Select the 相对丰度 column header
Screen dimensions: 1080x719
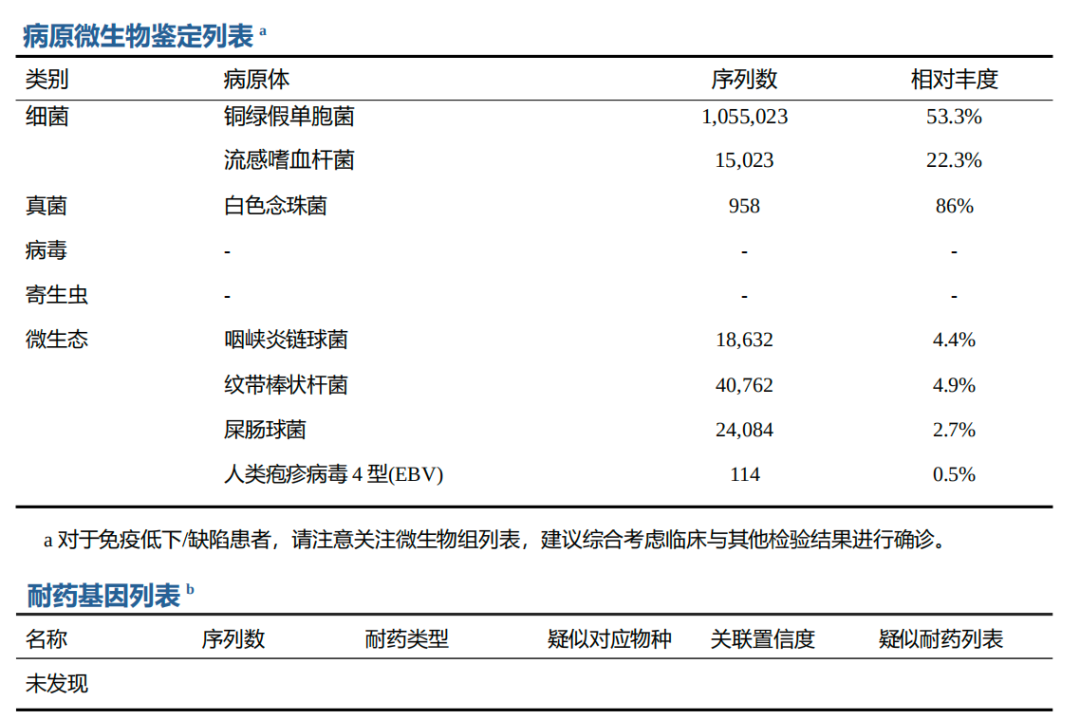point(953,79)
